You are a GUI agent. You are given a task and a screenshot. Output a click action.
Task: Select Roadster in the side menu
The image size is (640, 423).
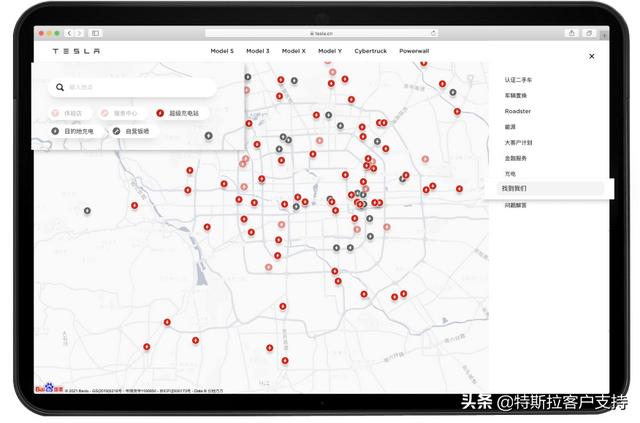click(518, 111)
